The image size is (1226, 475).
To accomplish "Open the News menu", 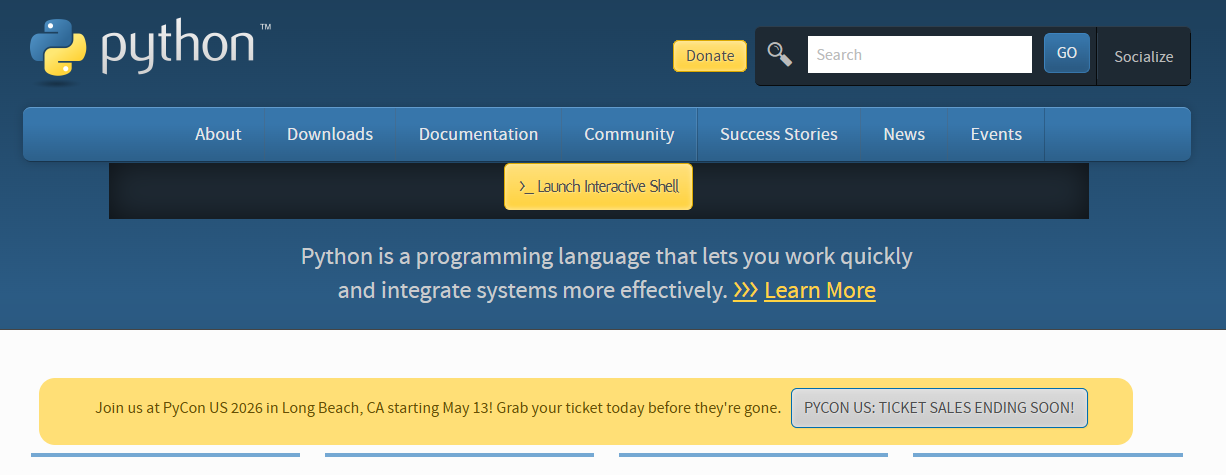I will [x=904, y=134].
